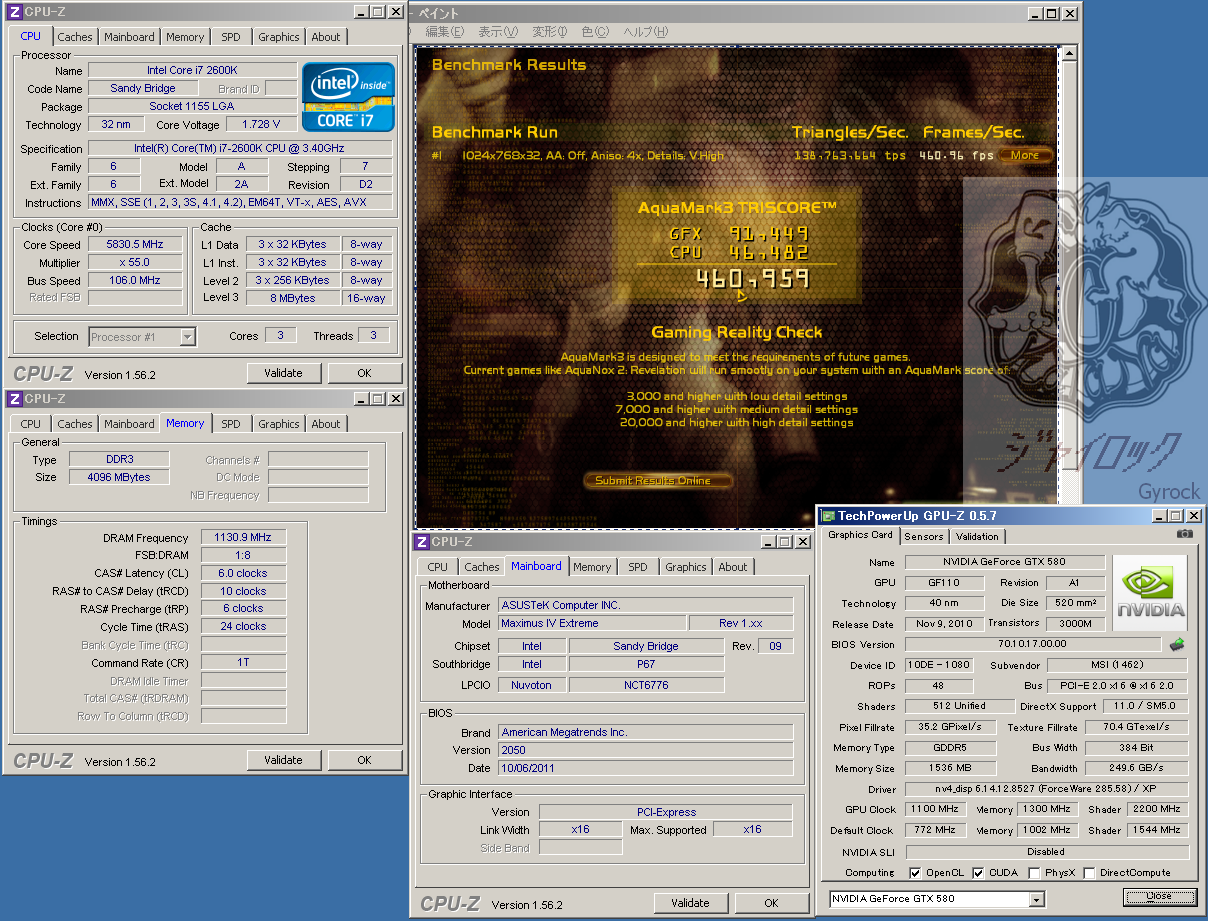Open SPD tab in top CPU-Z window
This screenshot has width=1208, height=921.
tap(231, 37)
